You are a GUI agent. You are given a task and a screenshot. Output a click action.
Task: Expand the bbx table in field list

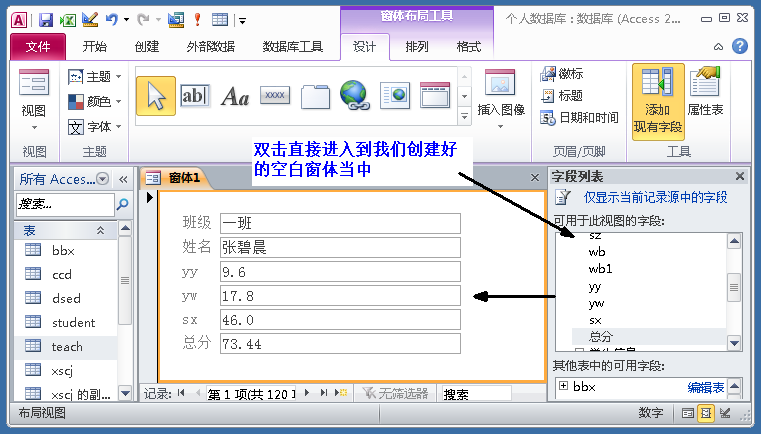tap(563, 386)
